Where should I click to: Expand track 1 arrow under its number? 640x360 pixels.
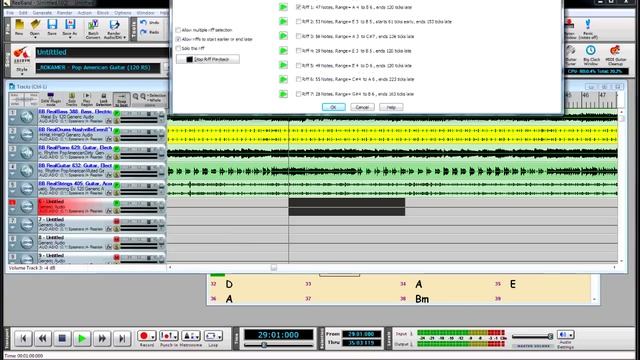(x=13, y=120)
